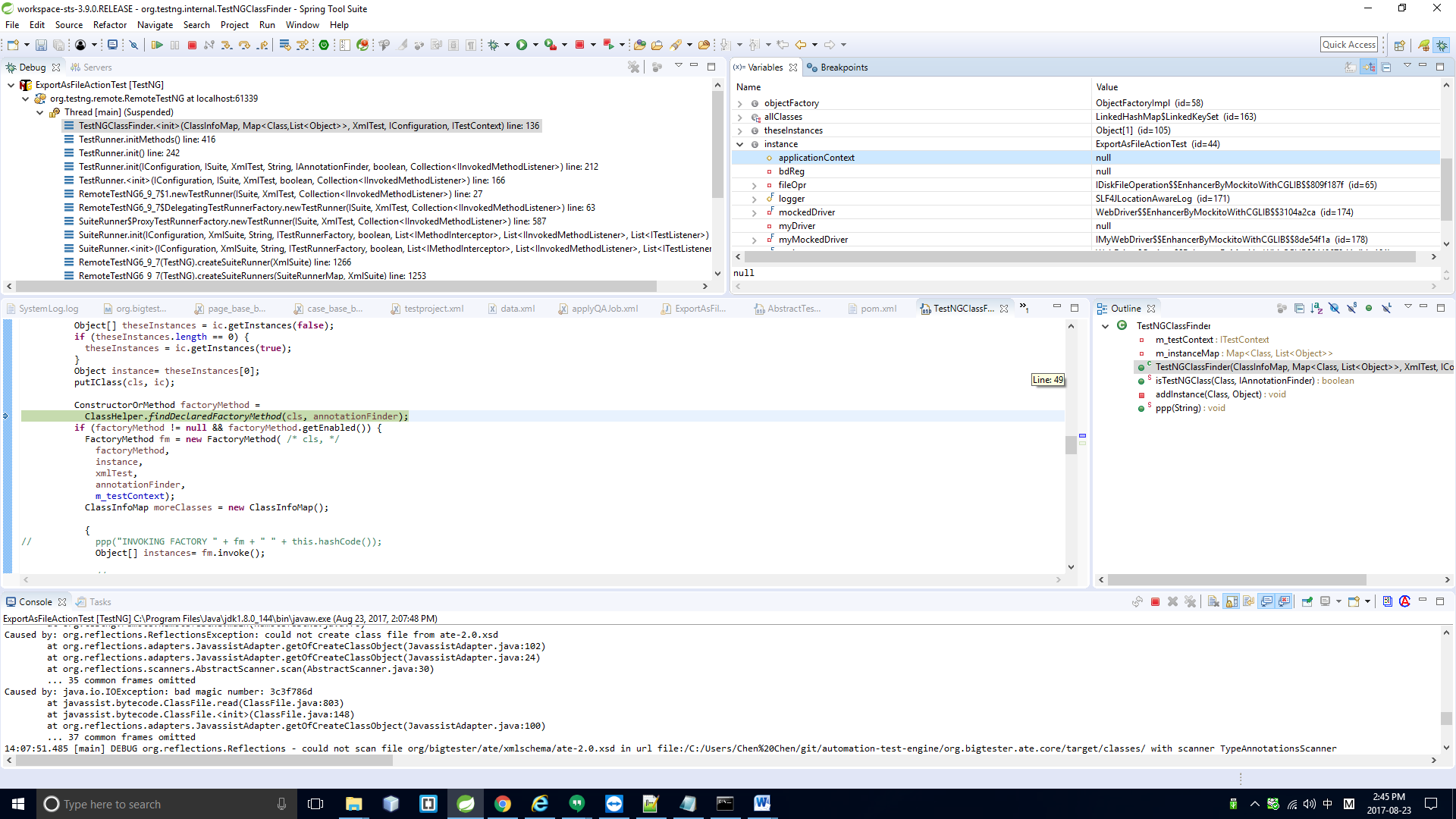
Task: Toggle Scroll Lock in Console toolbar
Action: [x=1232, y=602]
